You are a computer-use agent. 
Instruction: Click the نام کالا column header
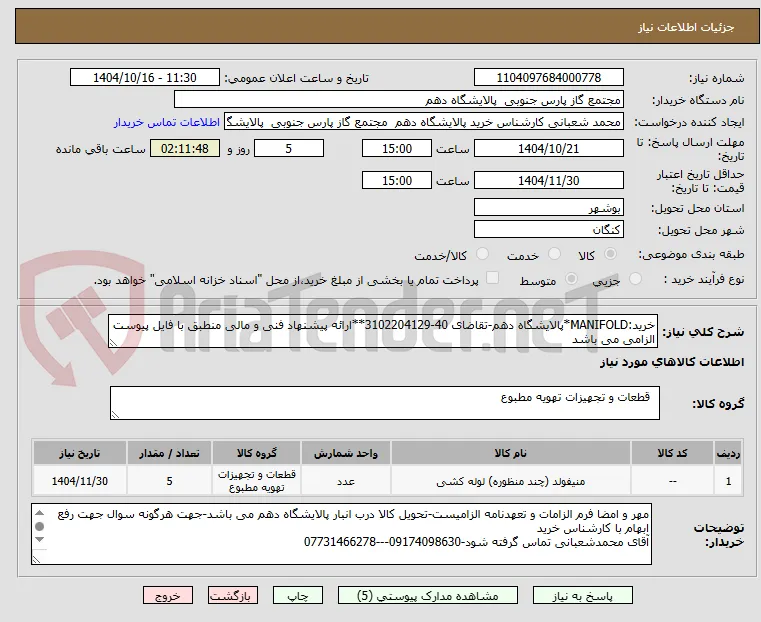[511, 453]
